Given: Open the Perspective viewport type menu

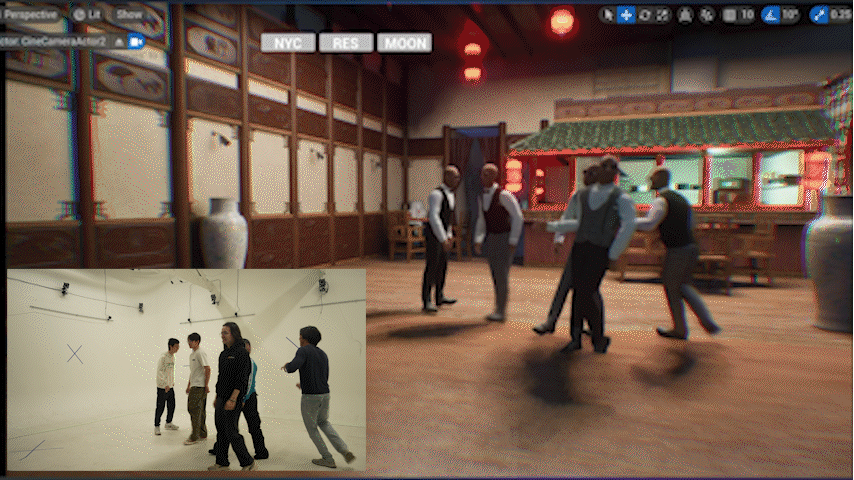Looking at the screenshot, I should point(30,15).
